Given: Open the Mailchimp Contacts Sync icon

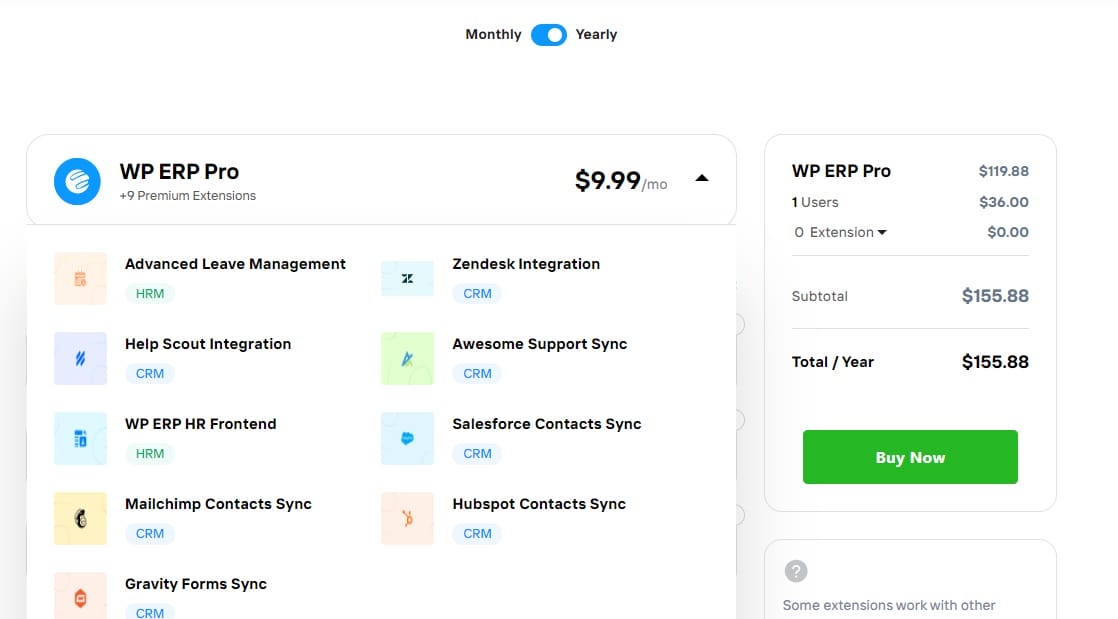Looking at the screenshot, I should (x=81, y=518).
